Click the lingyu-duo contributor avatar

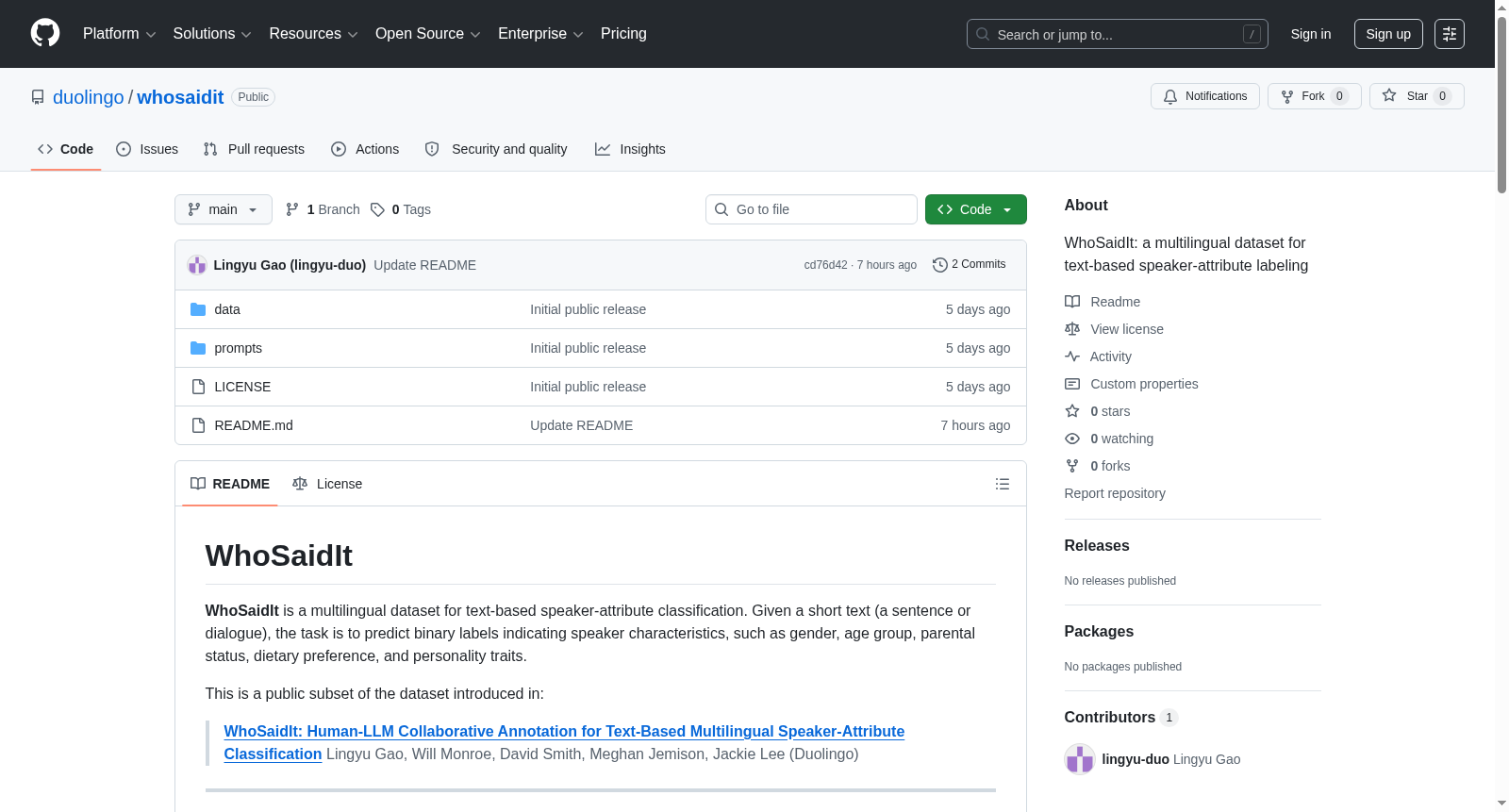point(1080,759)
